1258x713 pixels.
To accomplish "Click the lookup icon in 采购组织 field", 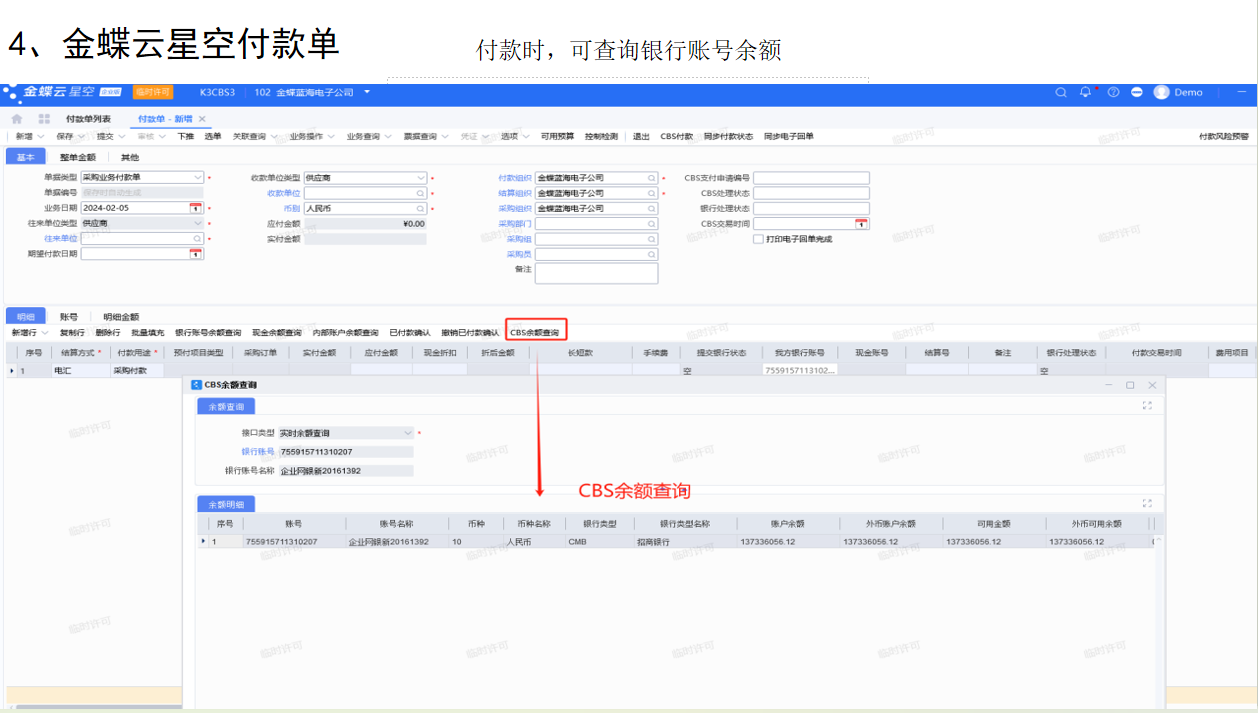I will (652, 209).
